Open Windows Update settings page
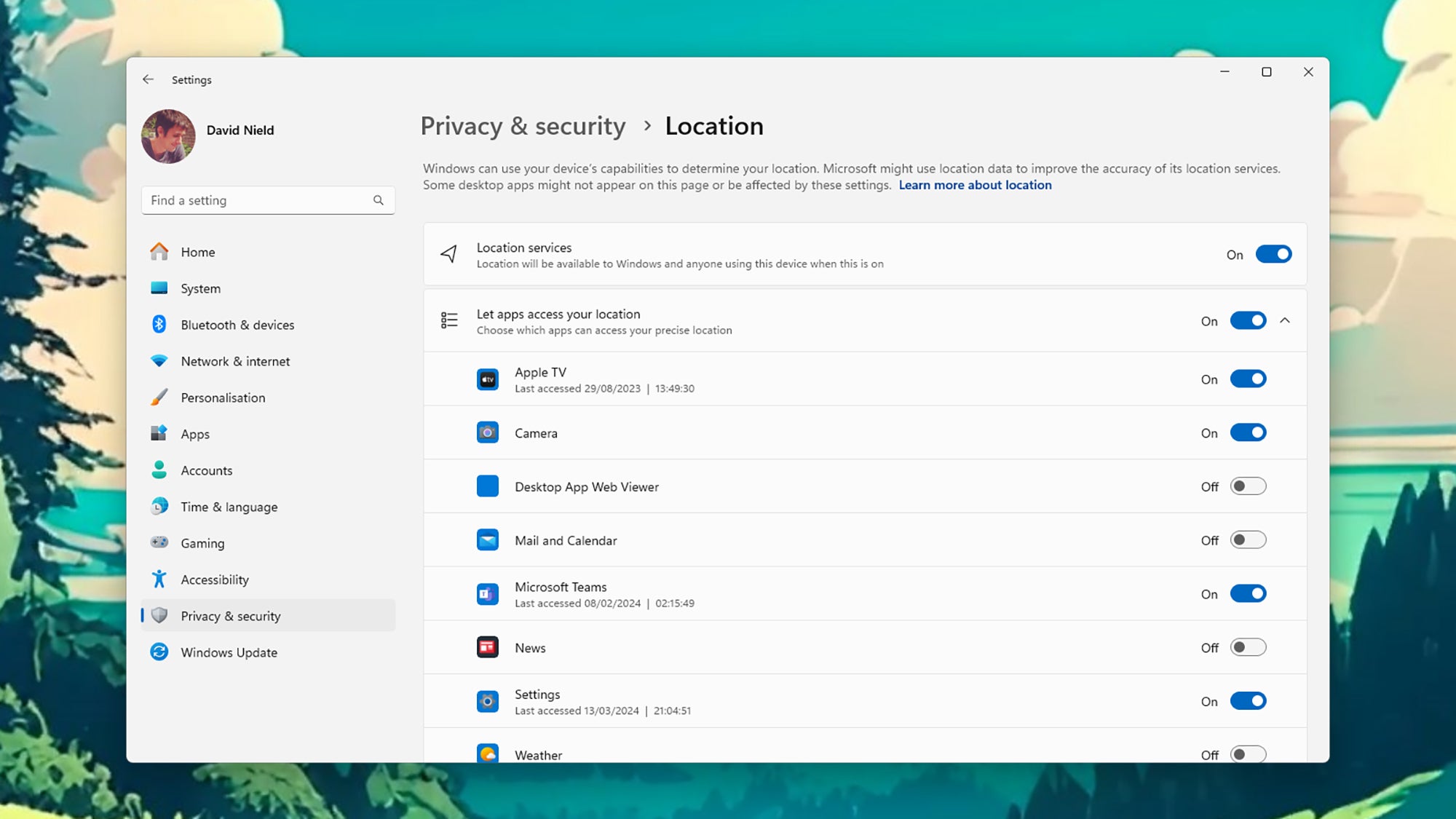 [229, 652]
